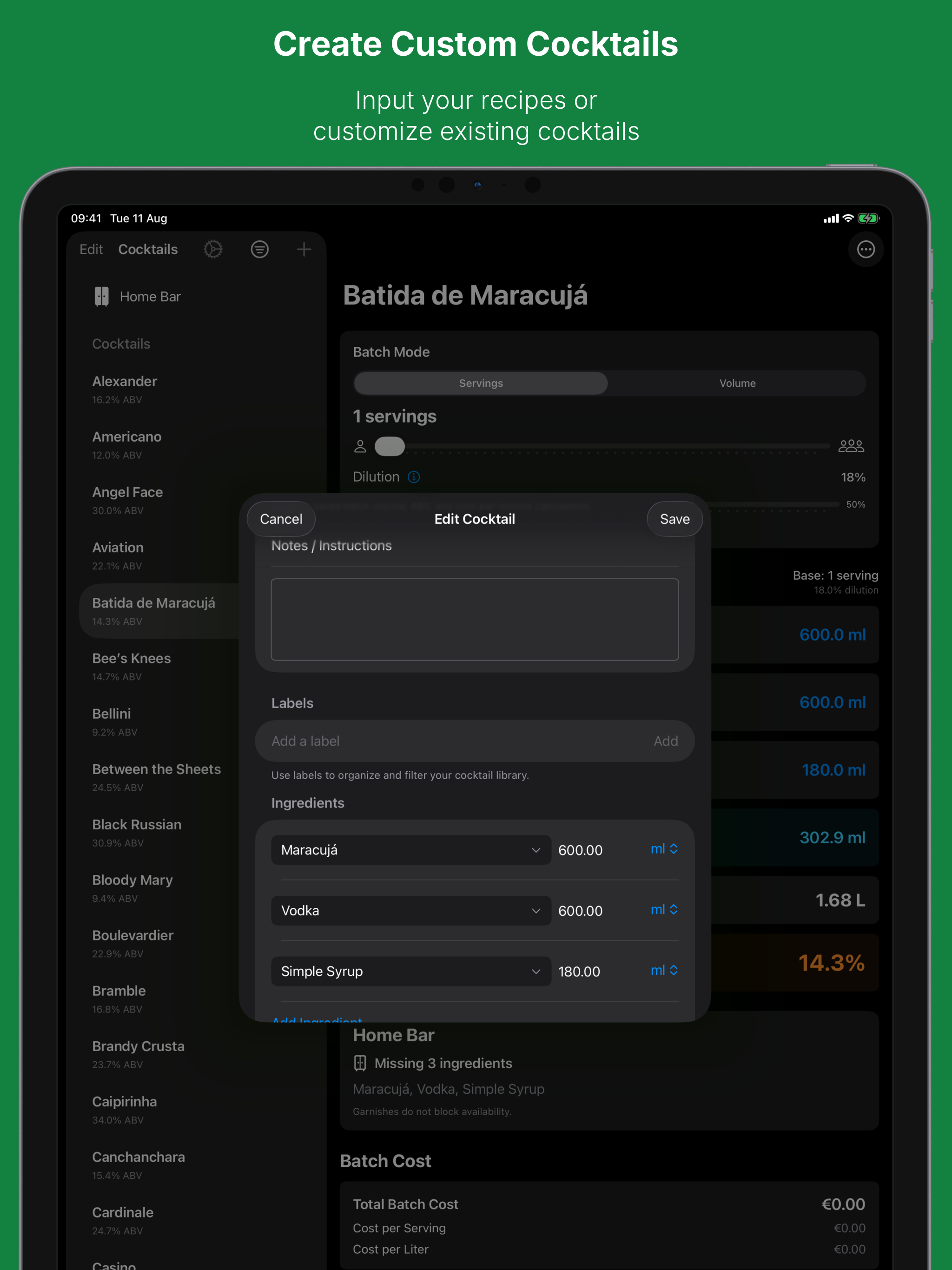This screenshot has height=1270, width=952.
Task: Tap the plus icon to add a cocktail
Action: point(304,249)
